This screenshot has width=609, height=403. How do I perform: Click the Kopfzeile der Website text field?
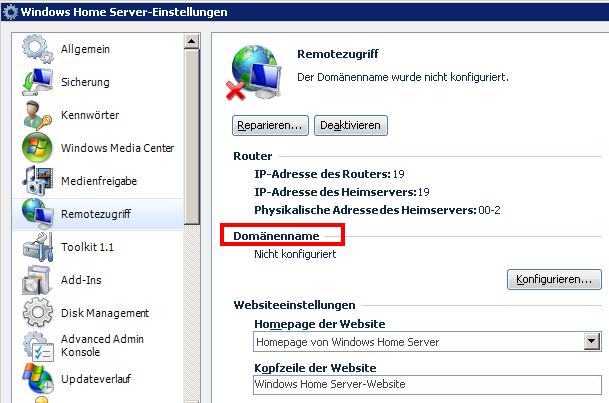click(427, 385)
